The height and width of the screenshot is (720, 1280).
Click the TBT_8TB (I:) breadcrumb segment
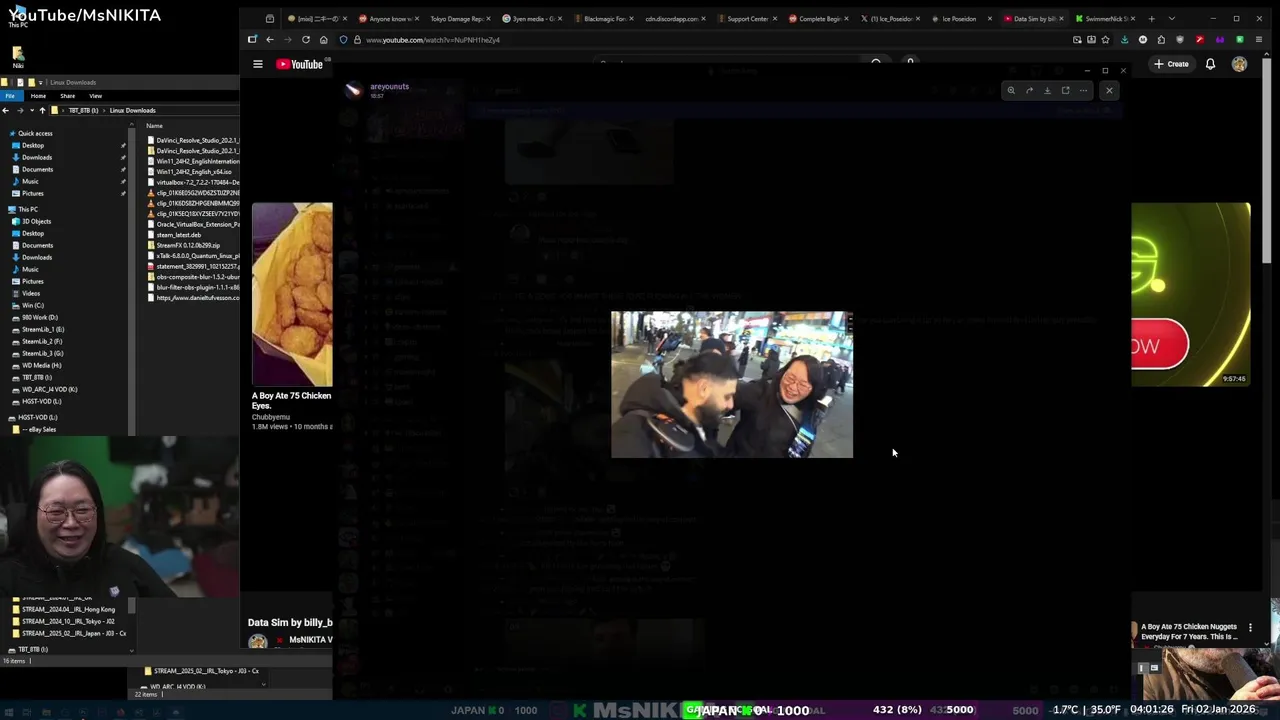tap(84, 110)
